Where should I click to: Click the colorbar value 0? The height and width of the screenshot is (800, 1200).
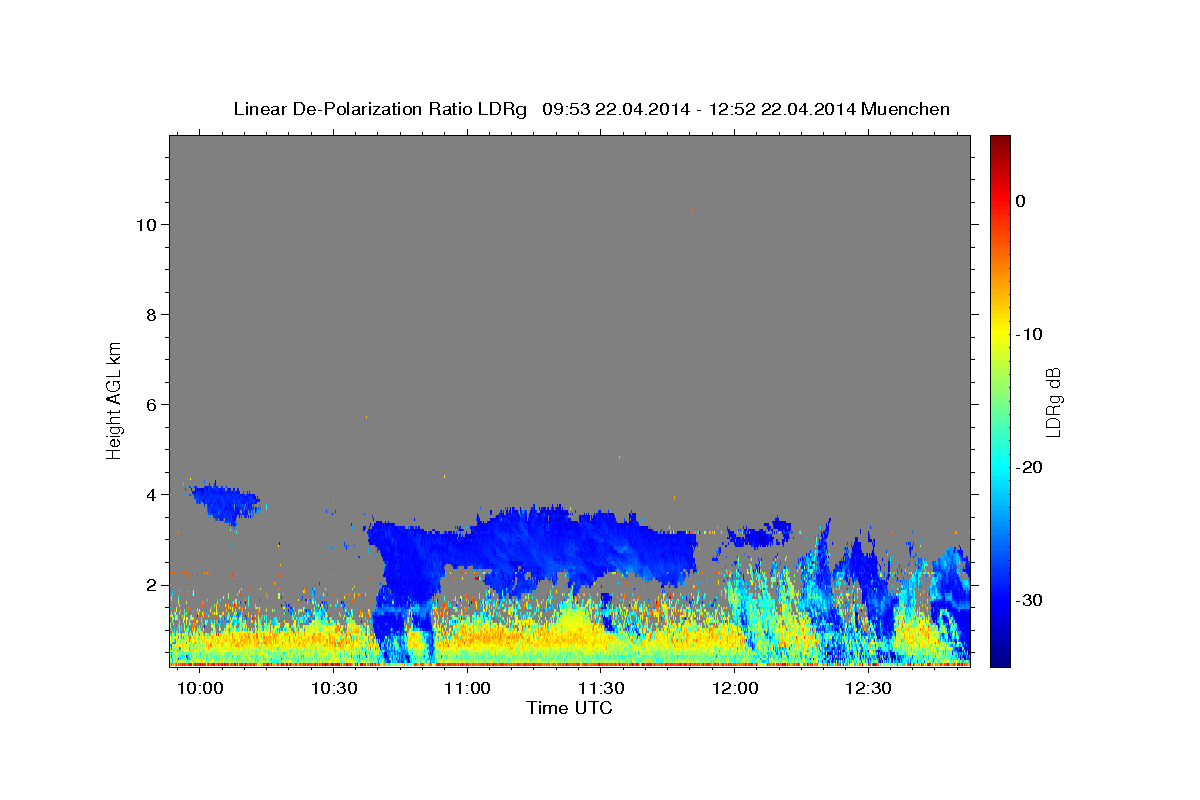pos(1020,201)
